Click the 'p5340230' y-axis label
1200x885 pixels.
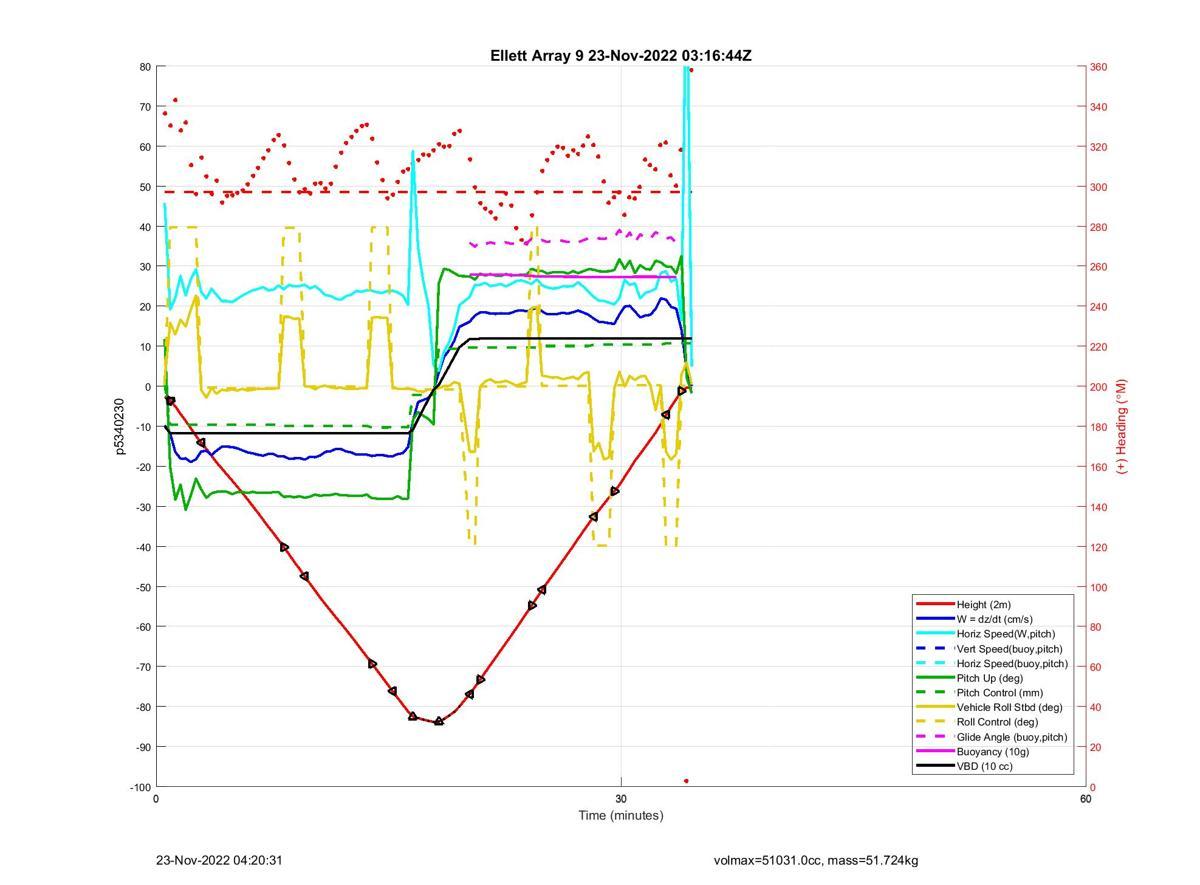[x=120, y=426]
